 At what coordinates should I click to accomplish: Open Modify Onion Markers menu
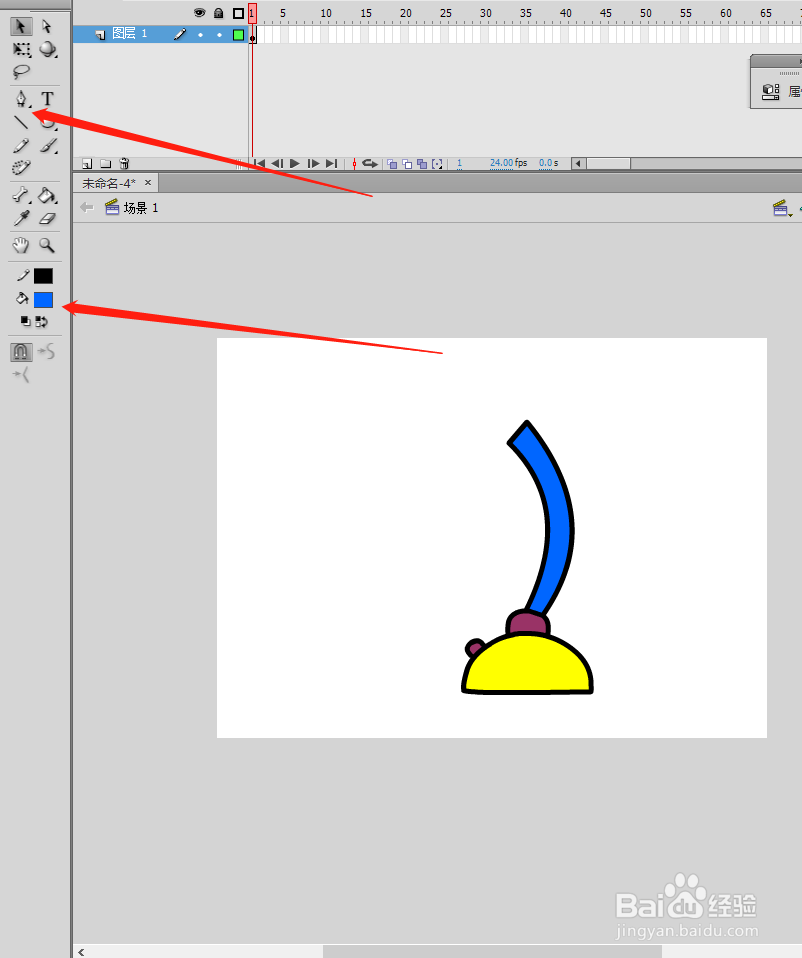(437, 164)
